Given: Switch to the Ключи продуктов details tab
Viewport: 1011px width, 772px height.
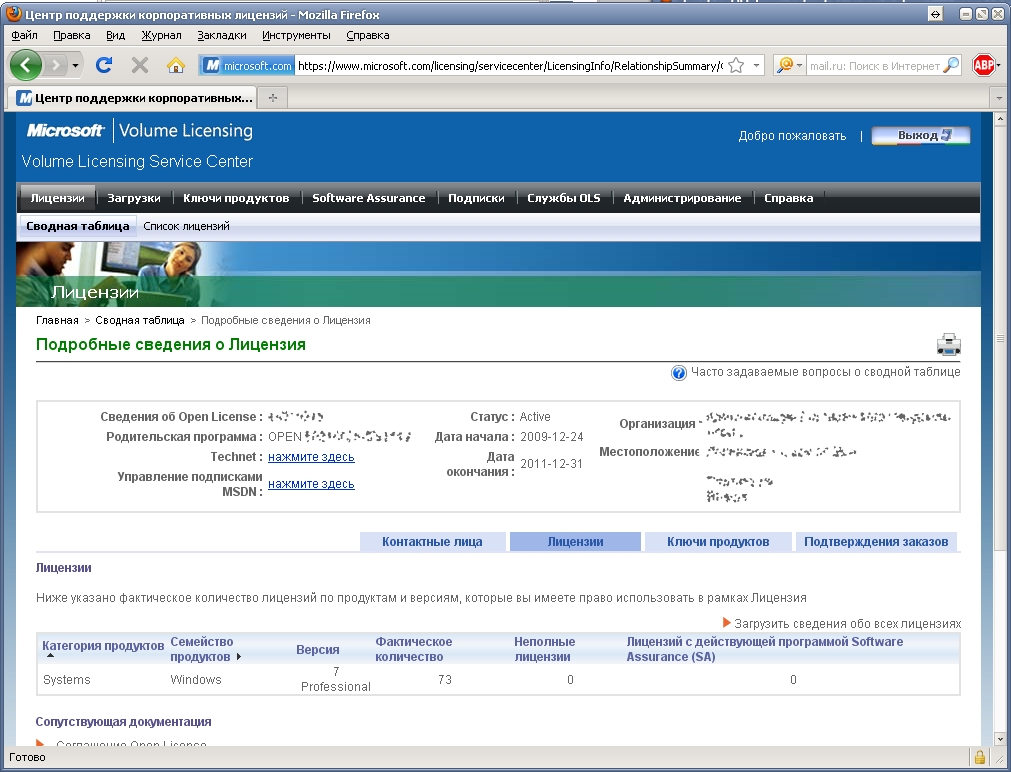Looking at the screenshot, I should (x=718, y=542).
